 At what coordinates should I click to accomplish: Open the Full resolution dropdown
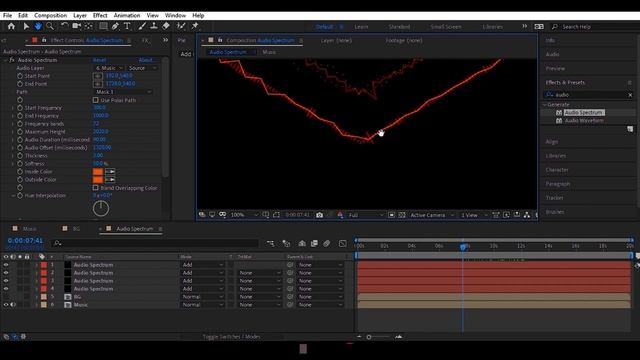coord(366,215)
